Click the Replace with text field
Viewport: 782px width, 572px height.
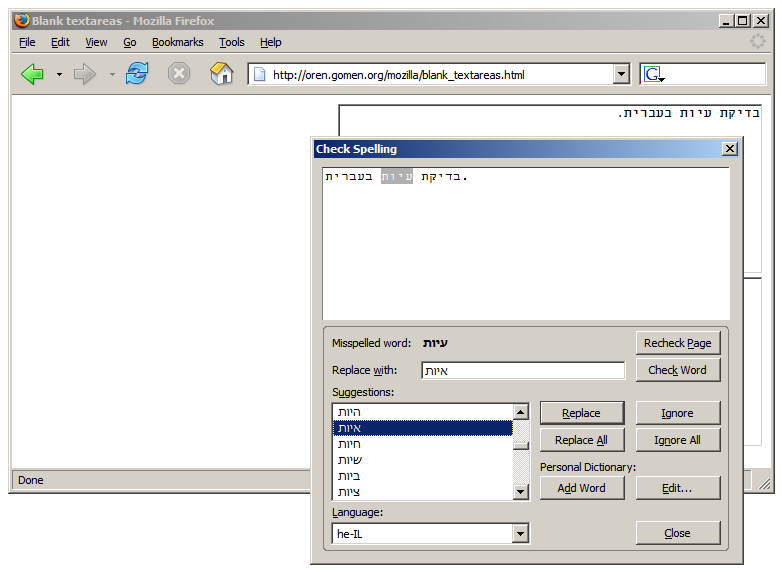point(523,371)
